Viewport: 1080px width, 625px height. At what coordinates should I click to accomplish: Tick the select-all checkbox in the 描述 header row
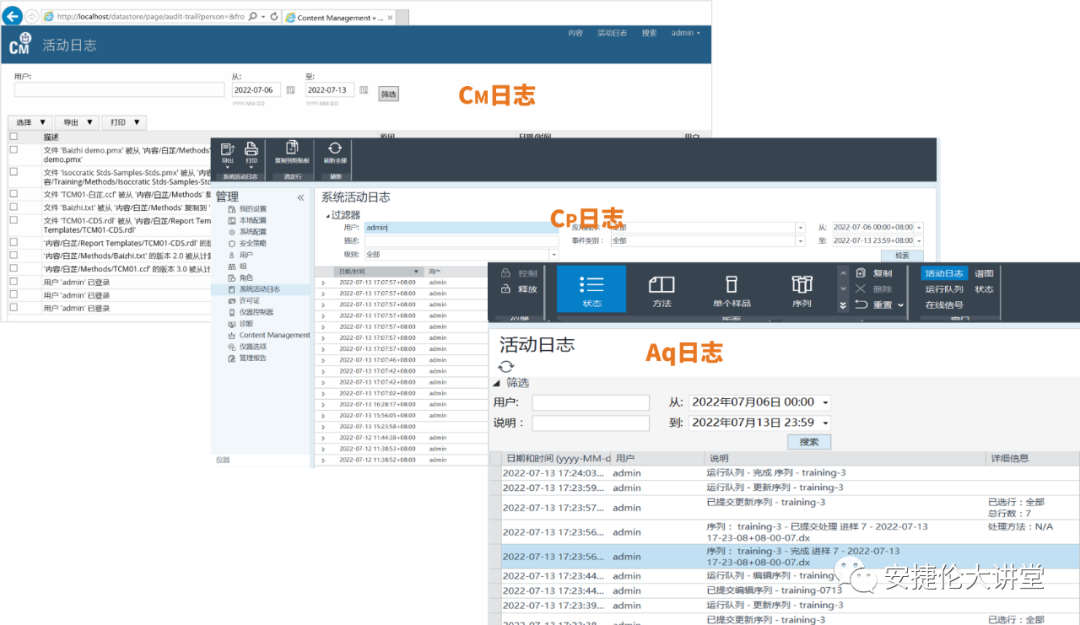pyautogui.click(x=14, y=136)
